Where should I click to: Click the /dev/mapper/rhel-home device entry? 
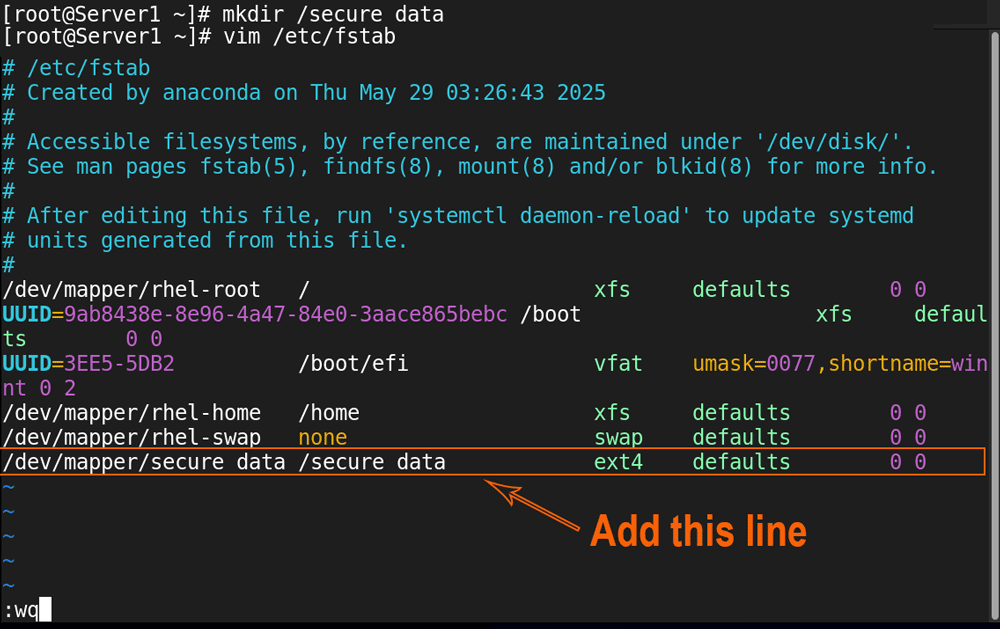131,413
